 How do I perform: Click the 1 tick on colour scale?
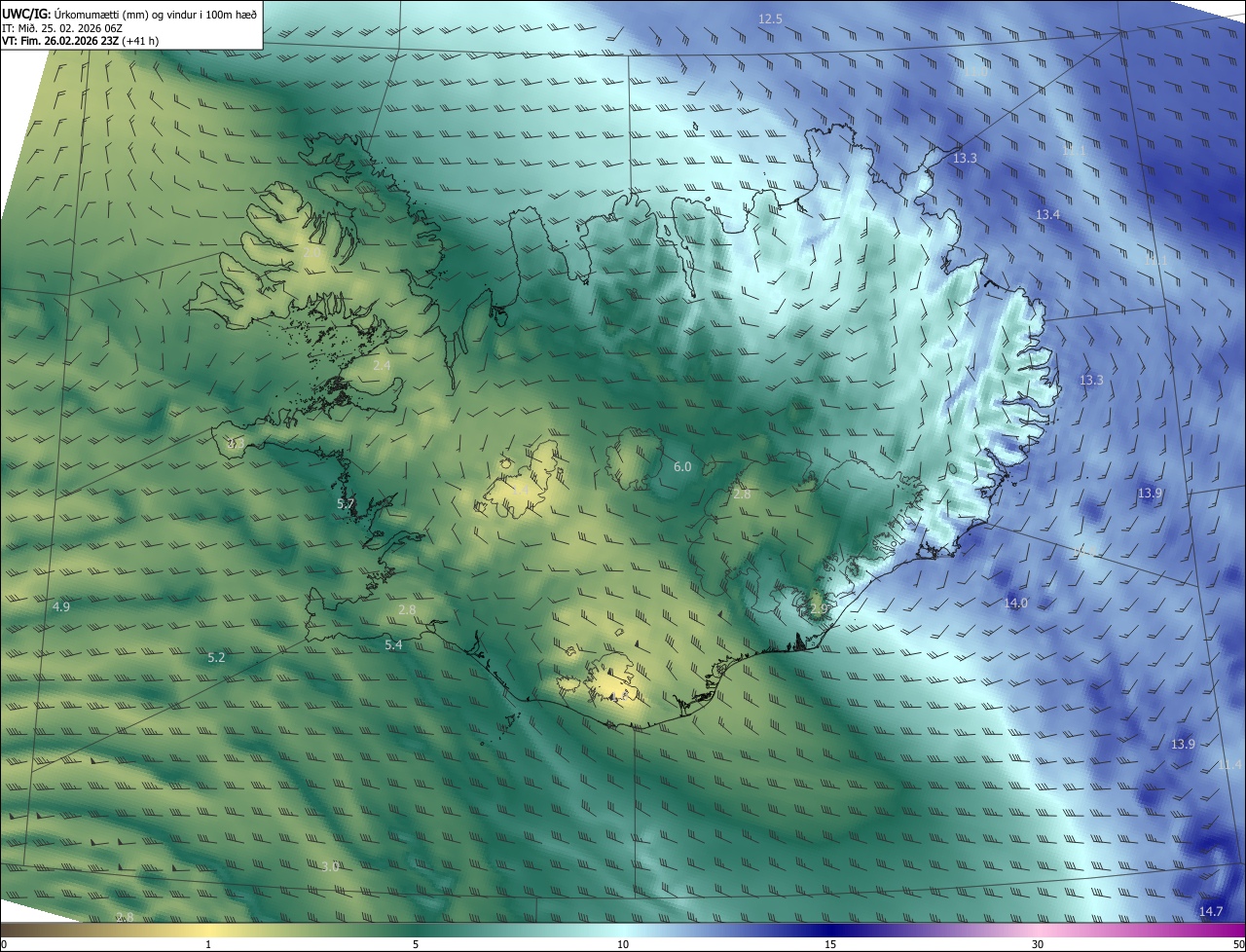click(208, 944)
